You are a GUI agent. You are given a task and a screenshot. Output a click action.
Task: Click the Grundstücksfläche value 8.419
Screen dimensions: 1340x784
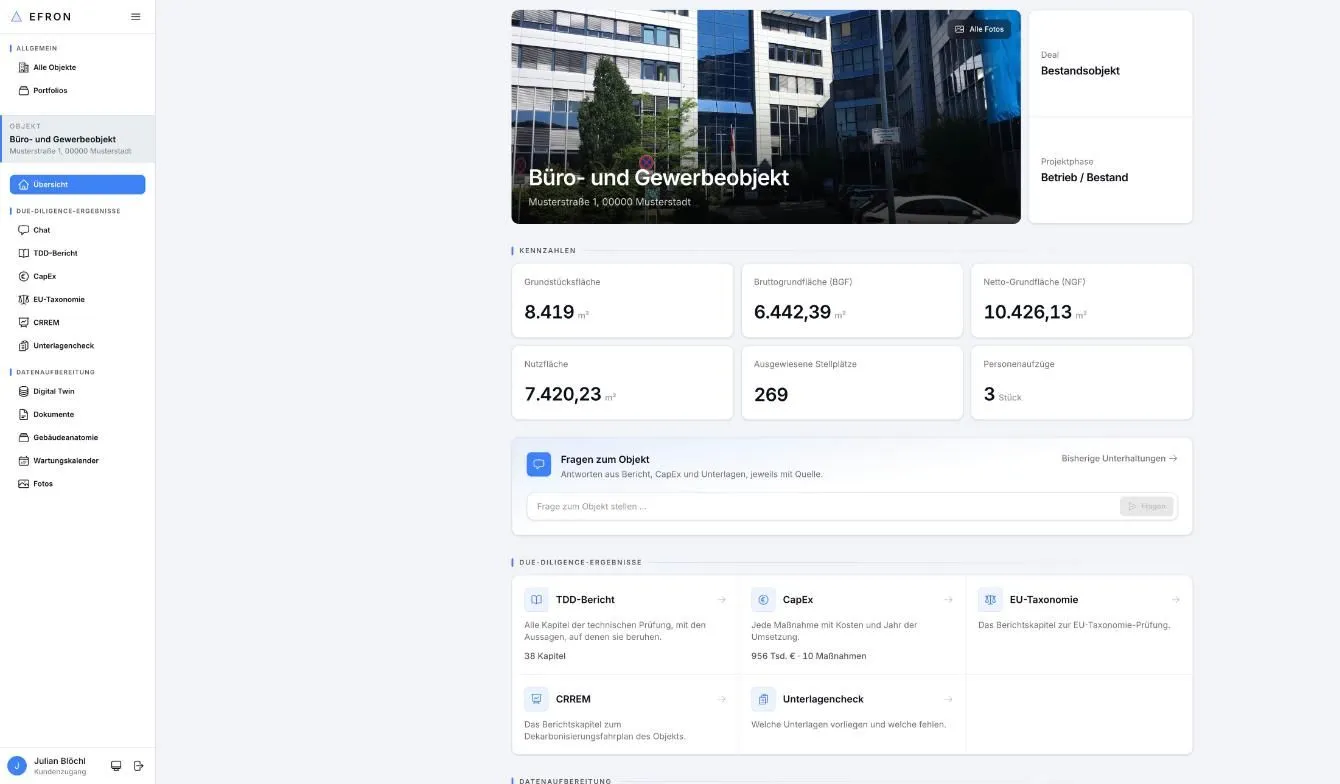coord(549,312)
